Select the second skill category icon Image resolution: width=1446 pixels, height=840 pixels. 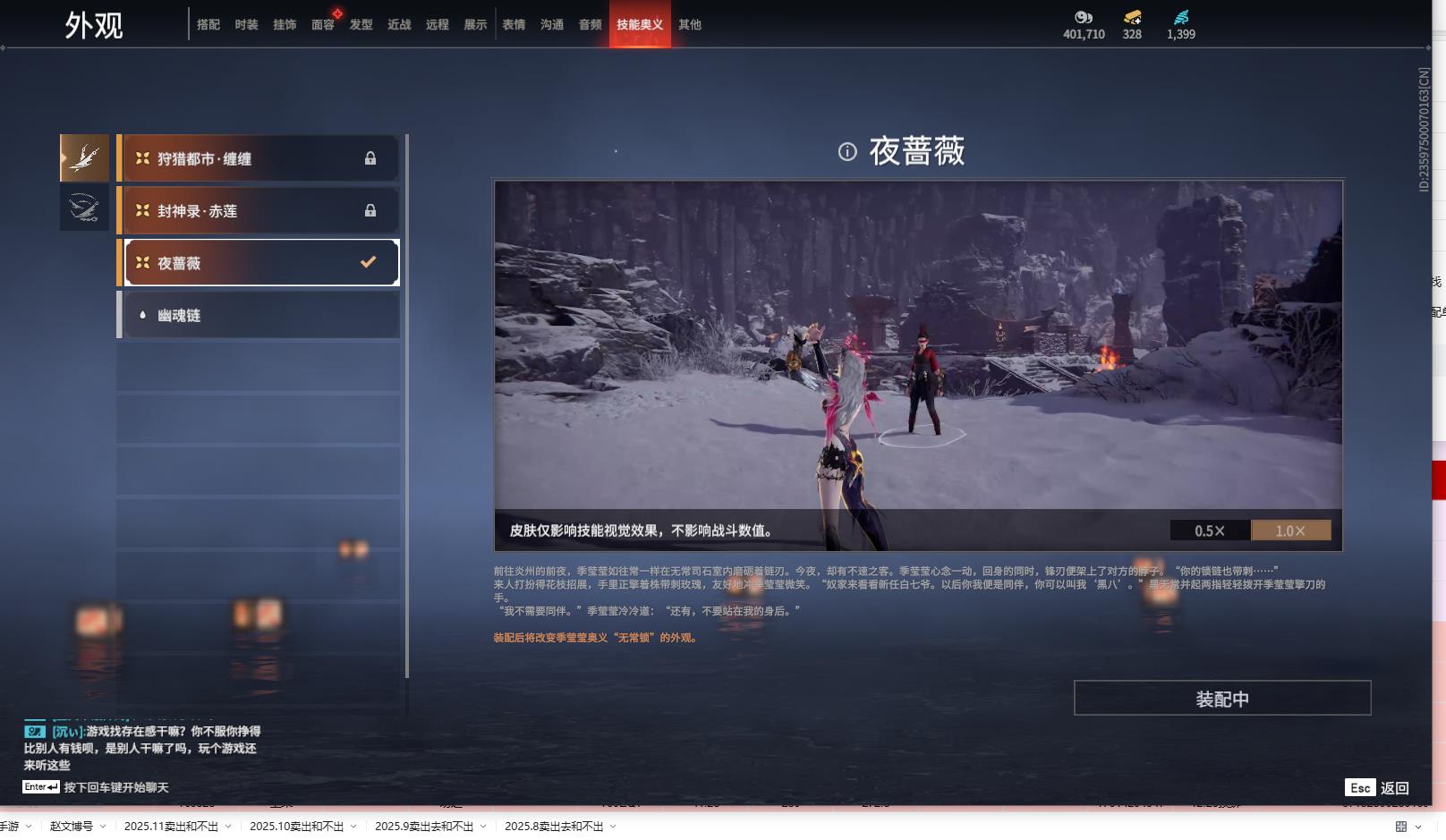click(84, 208)
